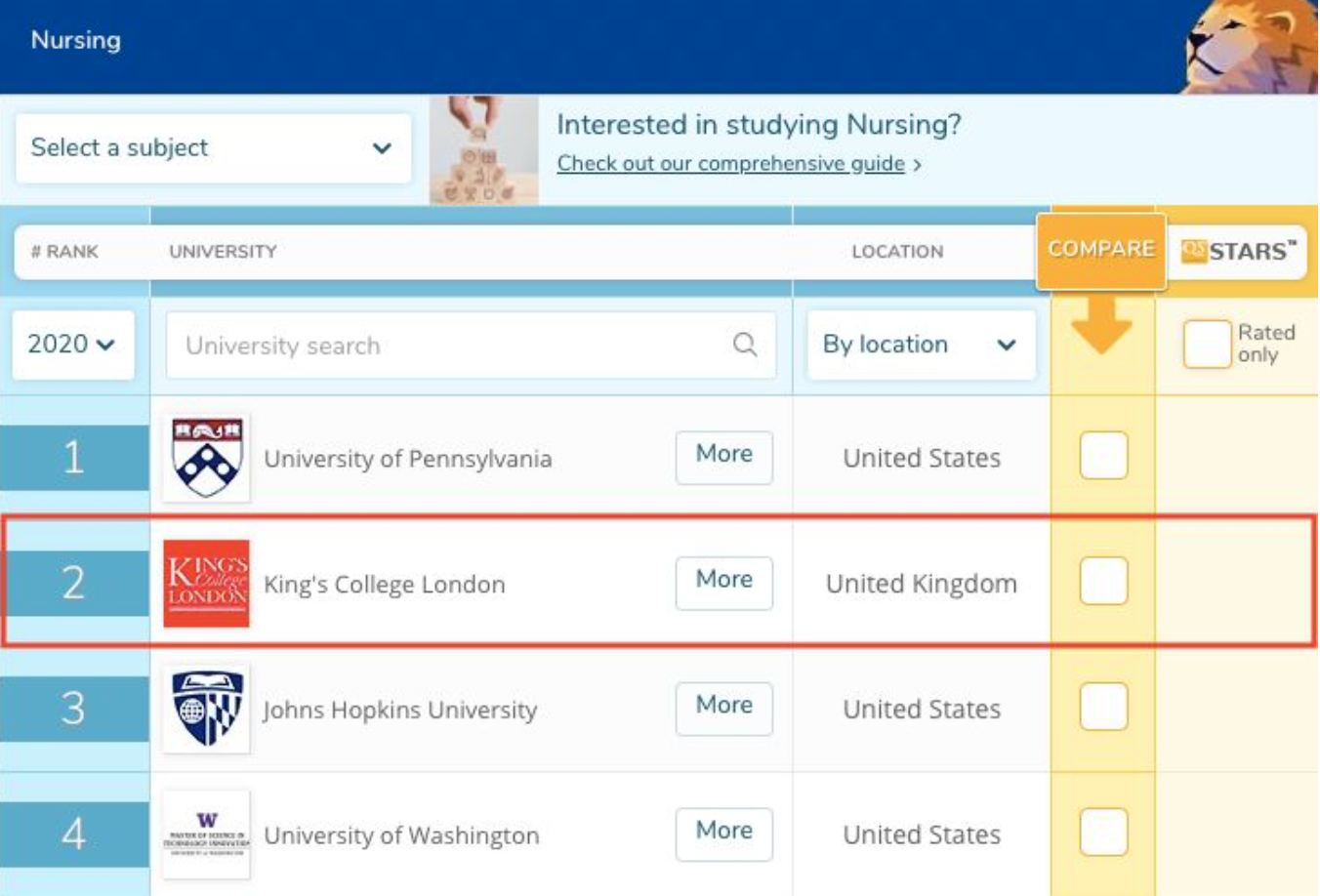Image resolution: width=1320 pixels, height=896 pixels.
Task: Expand the By location filter
Action: (920, 345)
